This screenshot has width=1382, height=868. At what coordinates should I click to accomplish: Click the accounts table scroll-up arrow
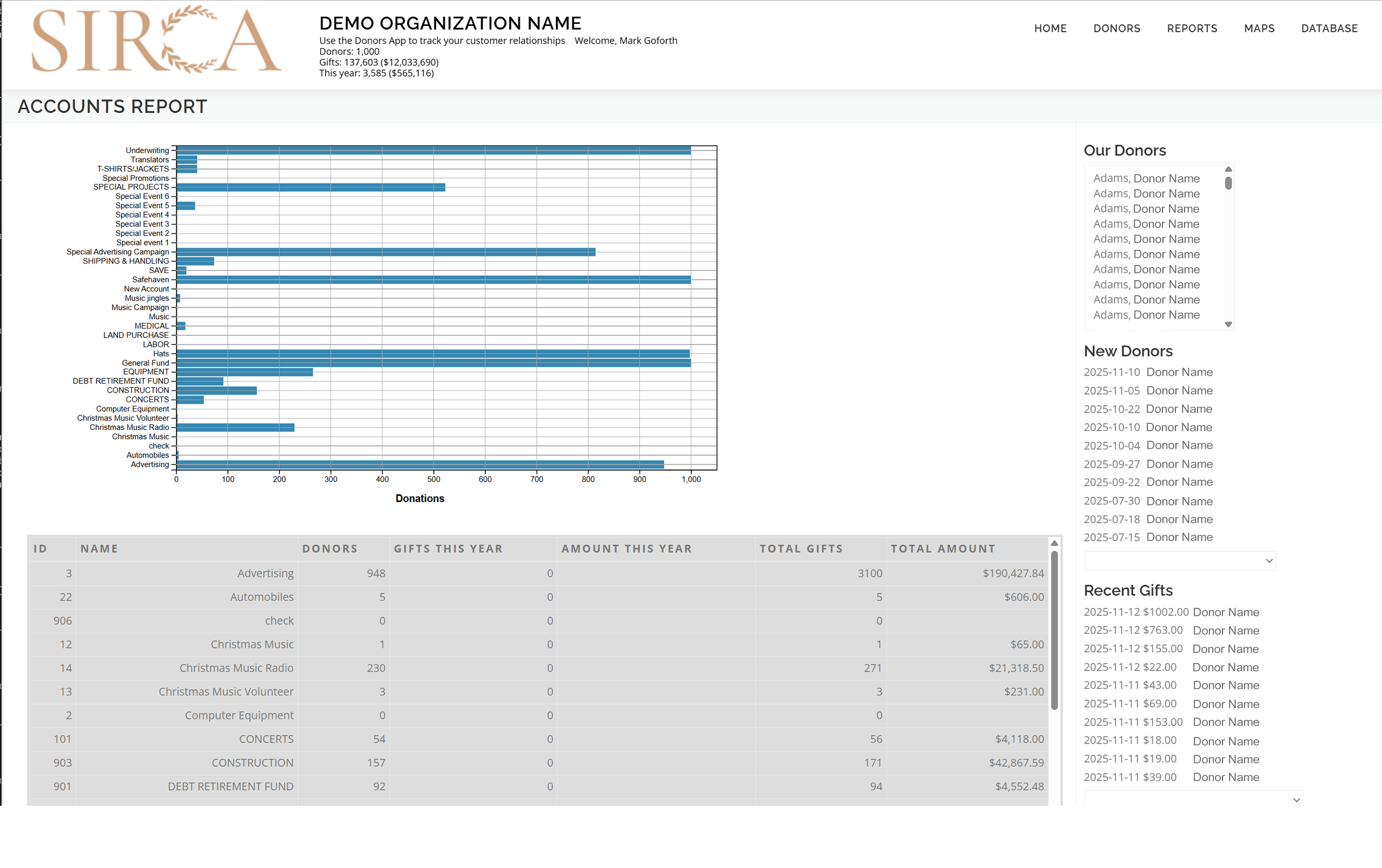pyautogui.click(x=1054, y=544)
